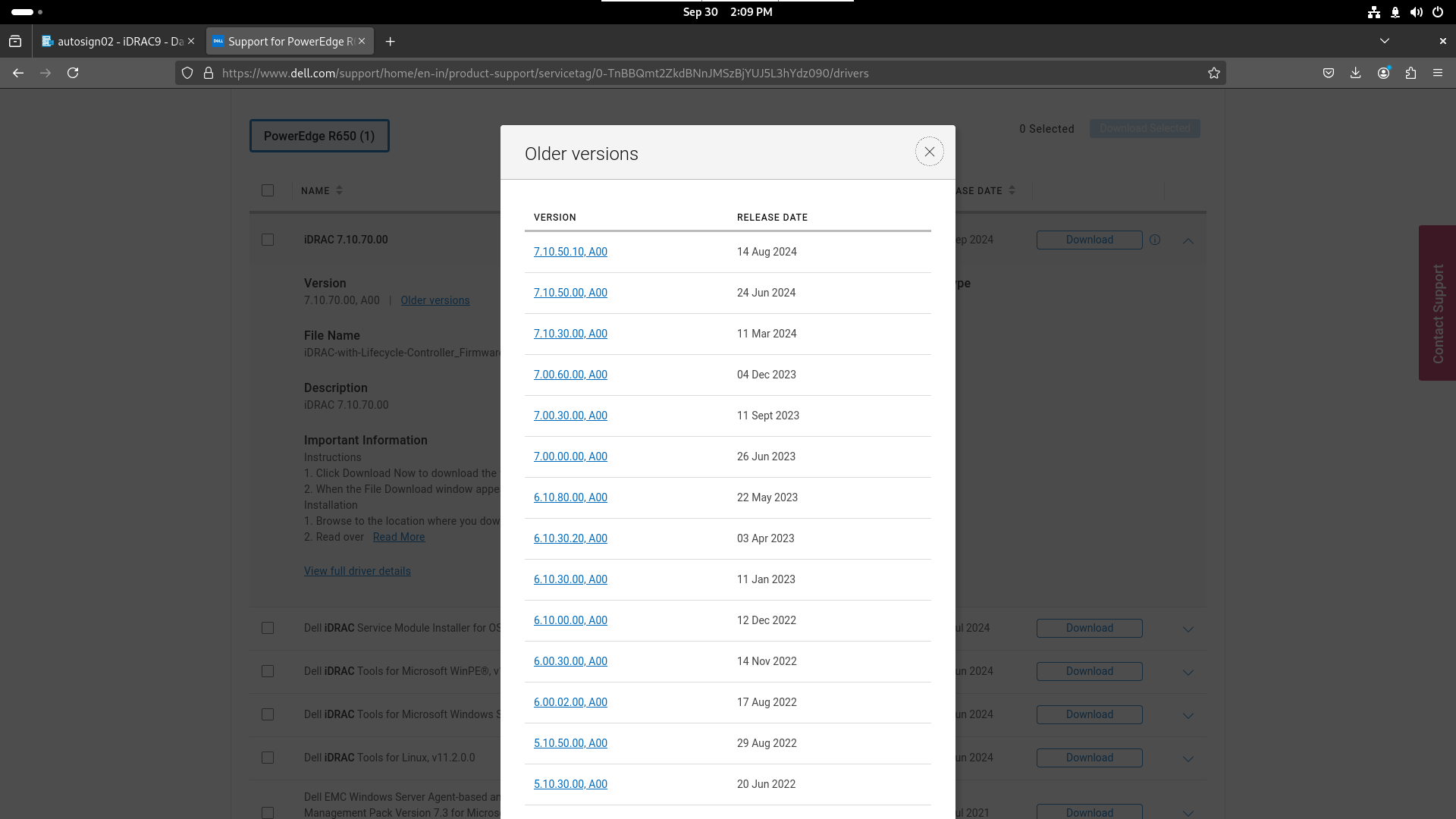Viewport: 1456px width, 819px height.
Task: Open system power menu
Action: 1437,12
